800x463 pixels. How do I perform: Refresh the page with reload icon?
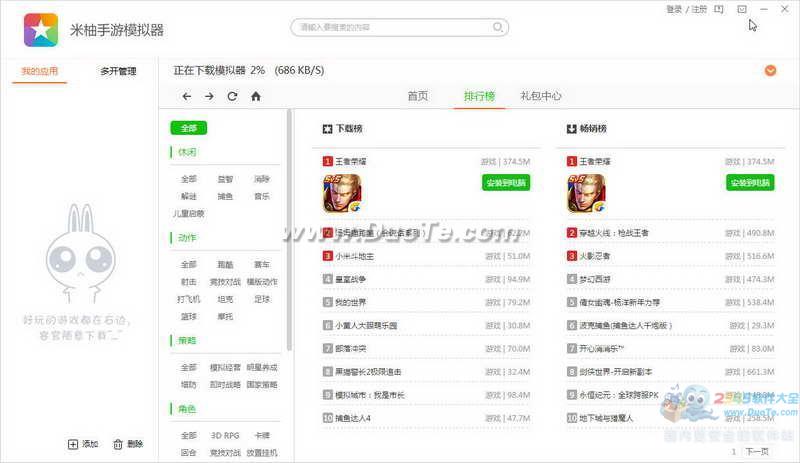tap(232, 96)
